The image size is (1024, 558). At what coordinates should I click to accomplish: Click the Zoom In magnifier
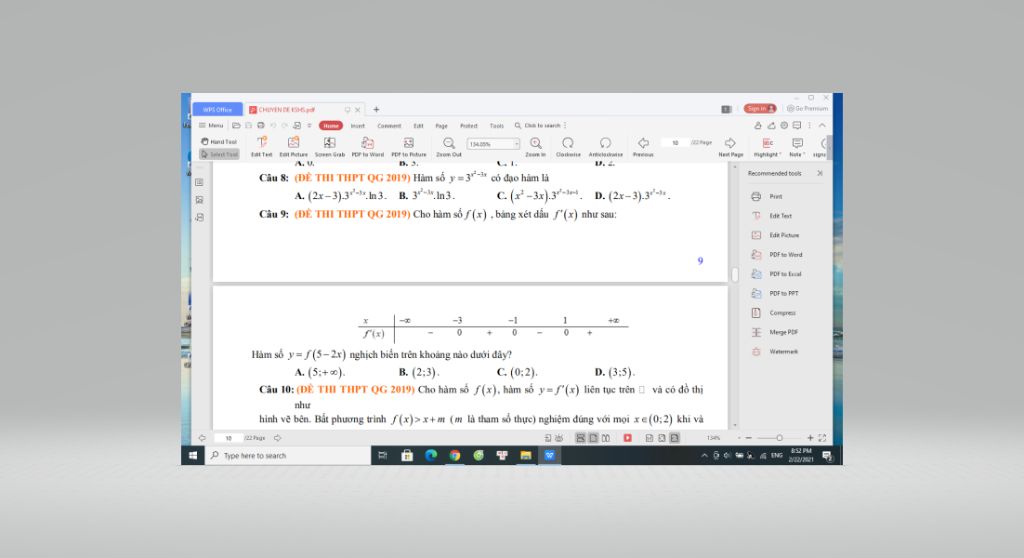(x=536, y=147)
